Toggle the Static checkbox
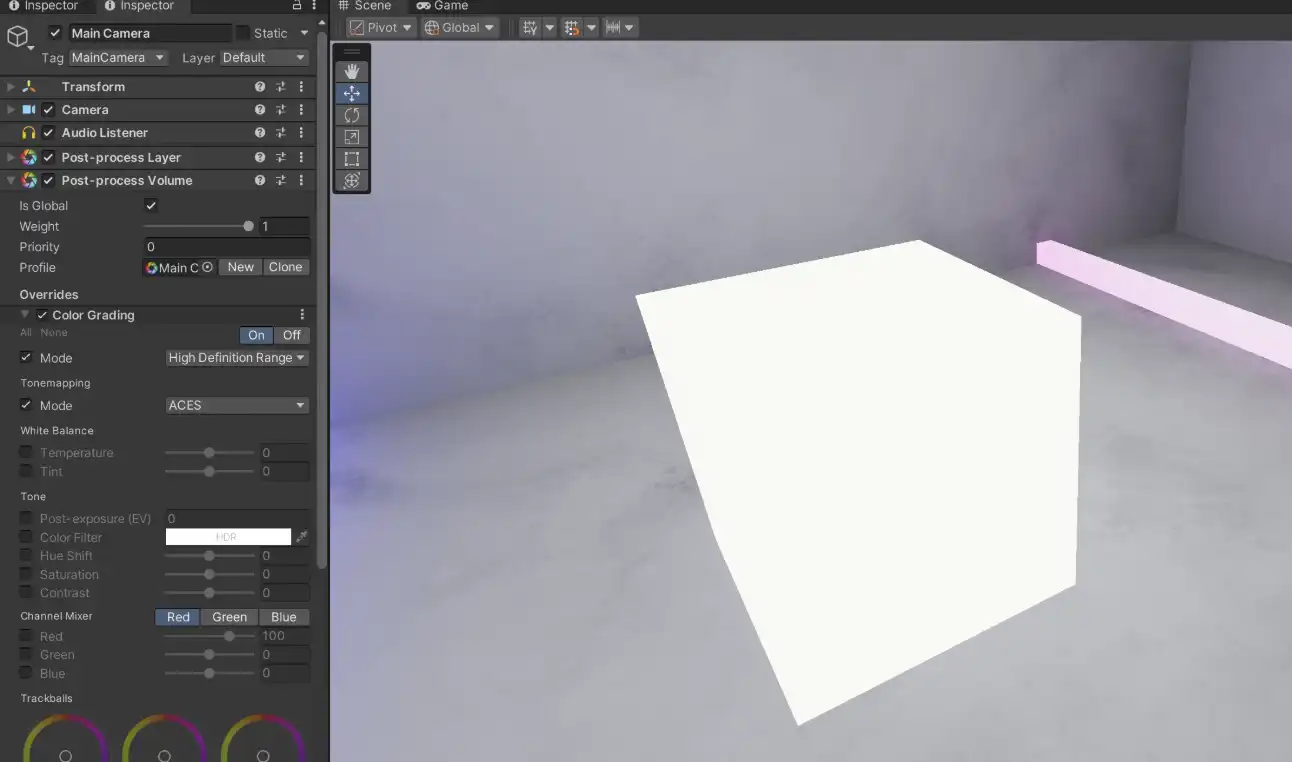This screenshot has height=762, width=1292. point(242,33)
